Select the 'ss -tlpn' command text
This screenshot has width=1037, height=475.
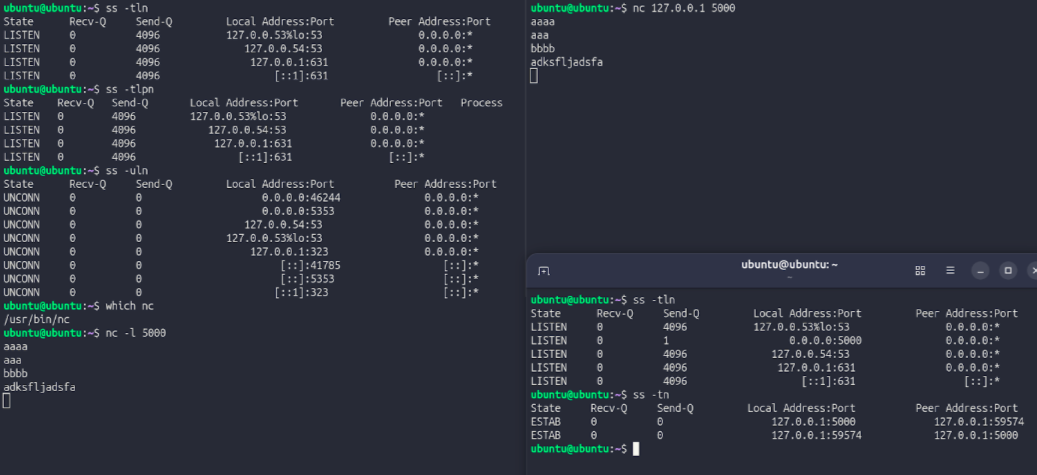130,89
